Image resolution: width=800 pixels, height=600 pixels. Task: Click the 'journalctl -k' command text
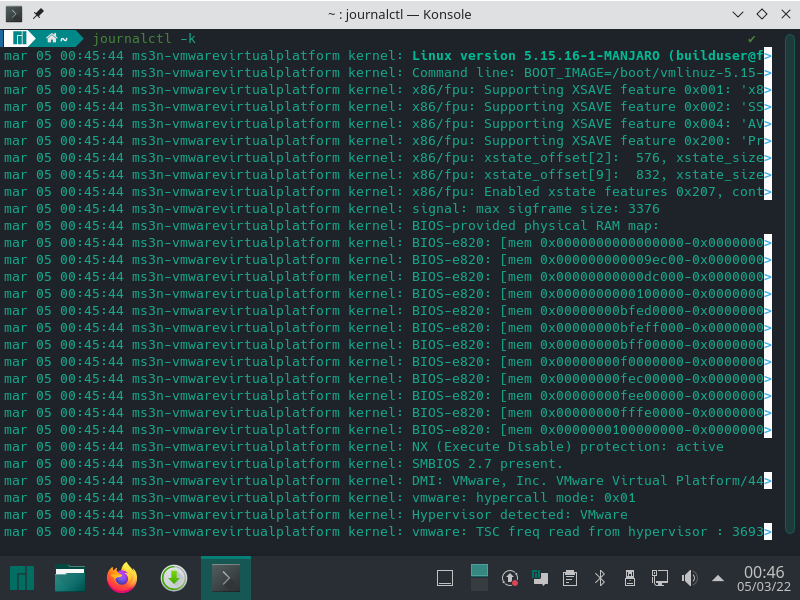[x=144, y=39]
